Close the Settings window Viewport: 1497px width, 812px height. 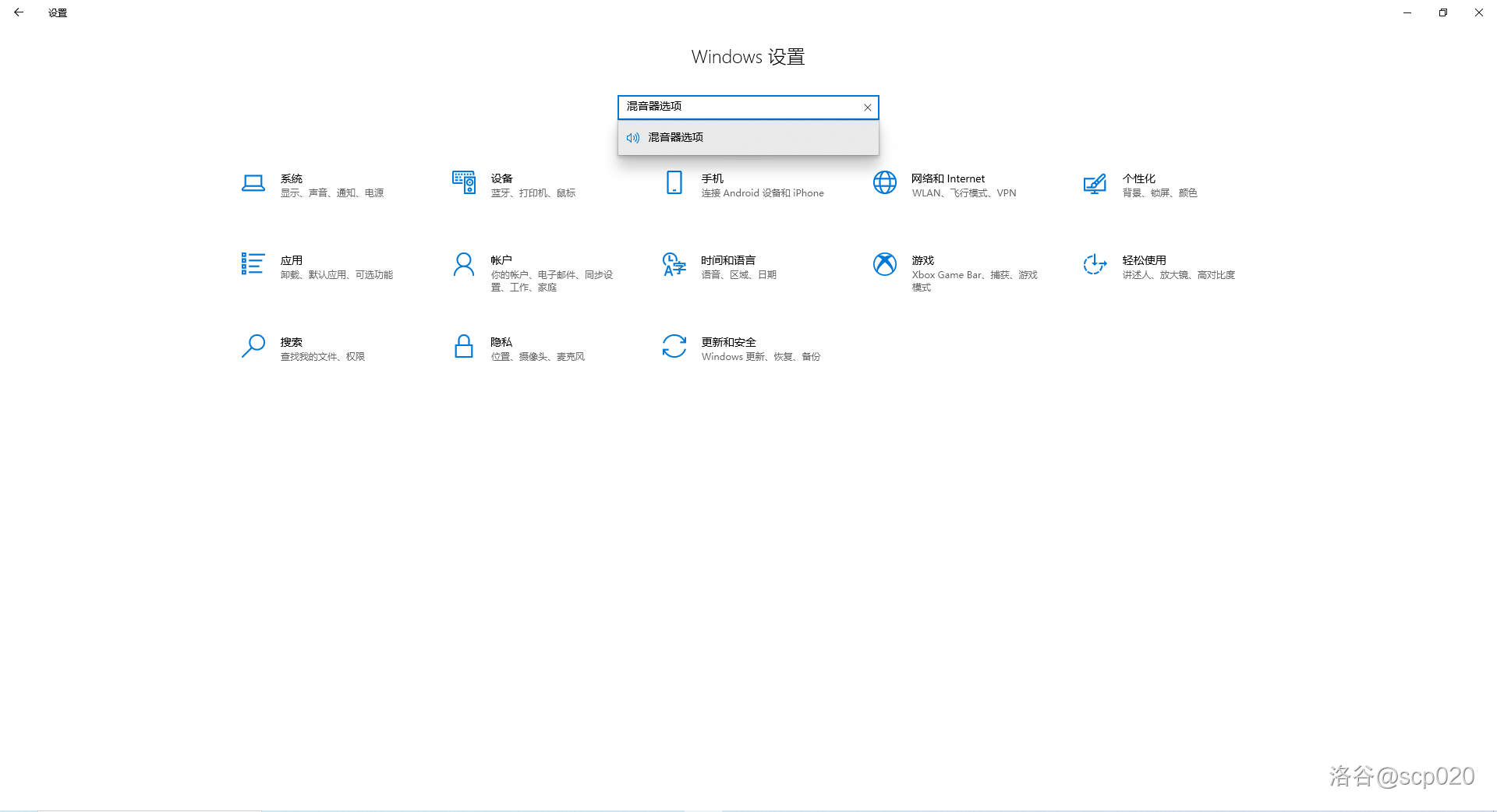coord(1479,12)
